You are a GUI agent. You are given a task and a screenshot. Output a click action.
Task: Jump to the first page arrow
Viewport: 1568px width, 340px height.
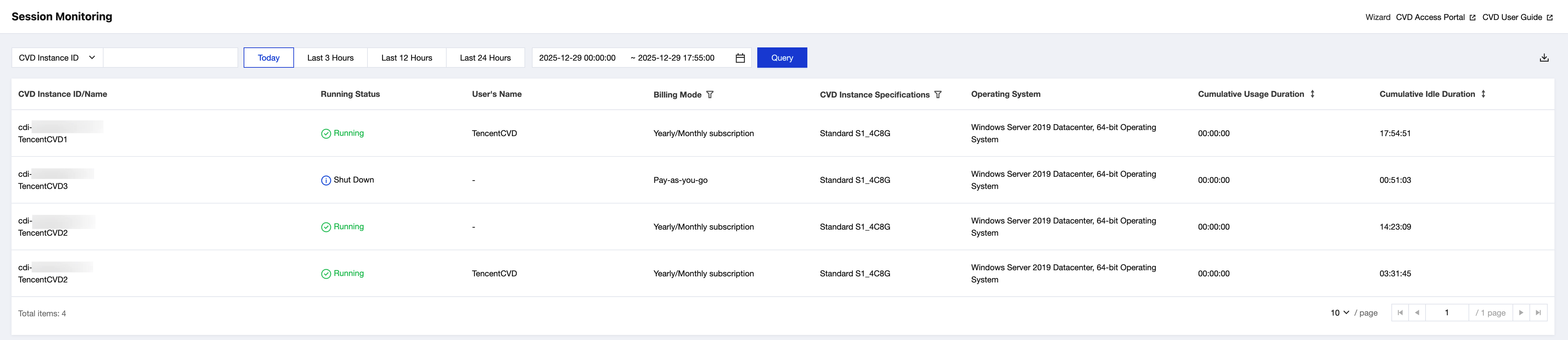click(x=1400, y=313)
